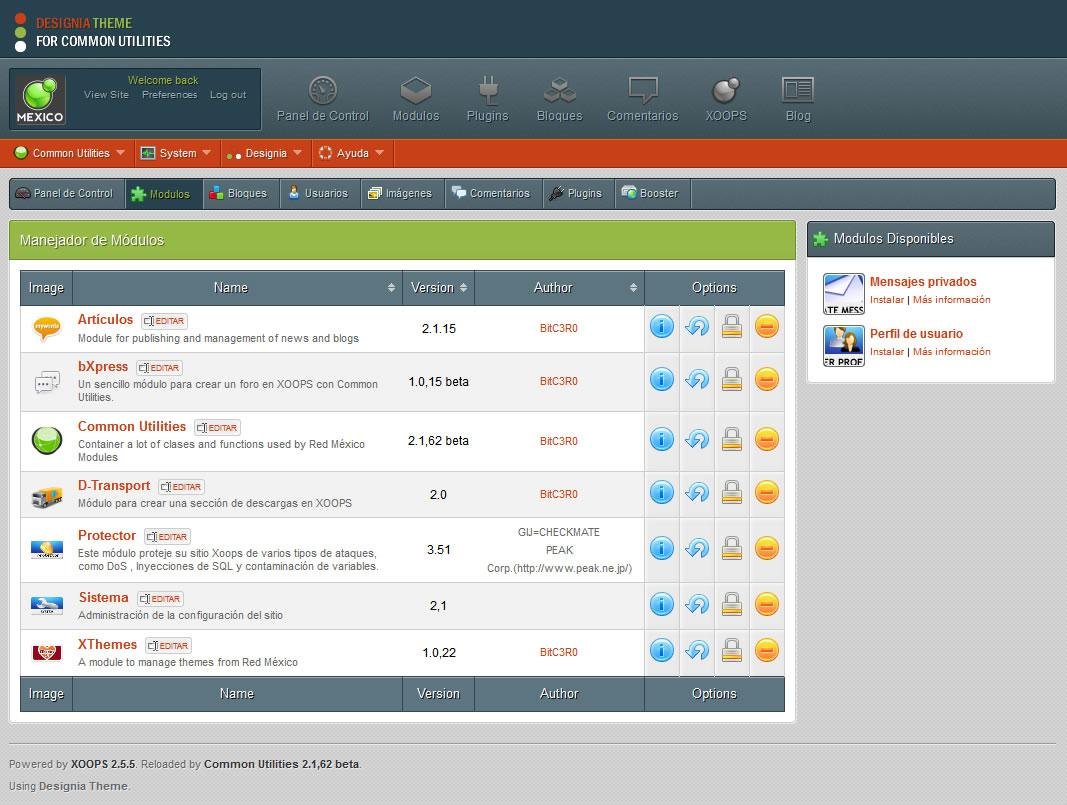Screen dimensions: 1067x805
Task: Click the Mexico site logo
Action: point(38,98)
